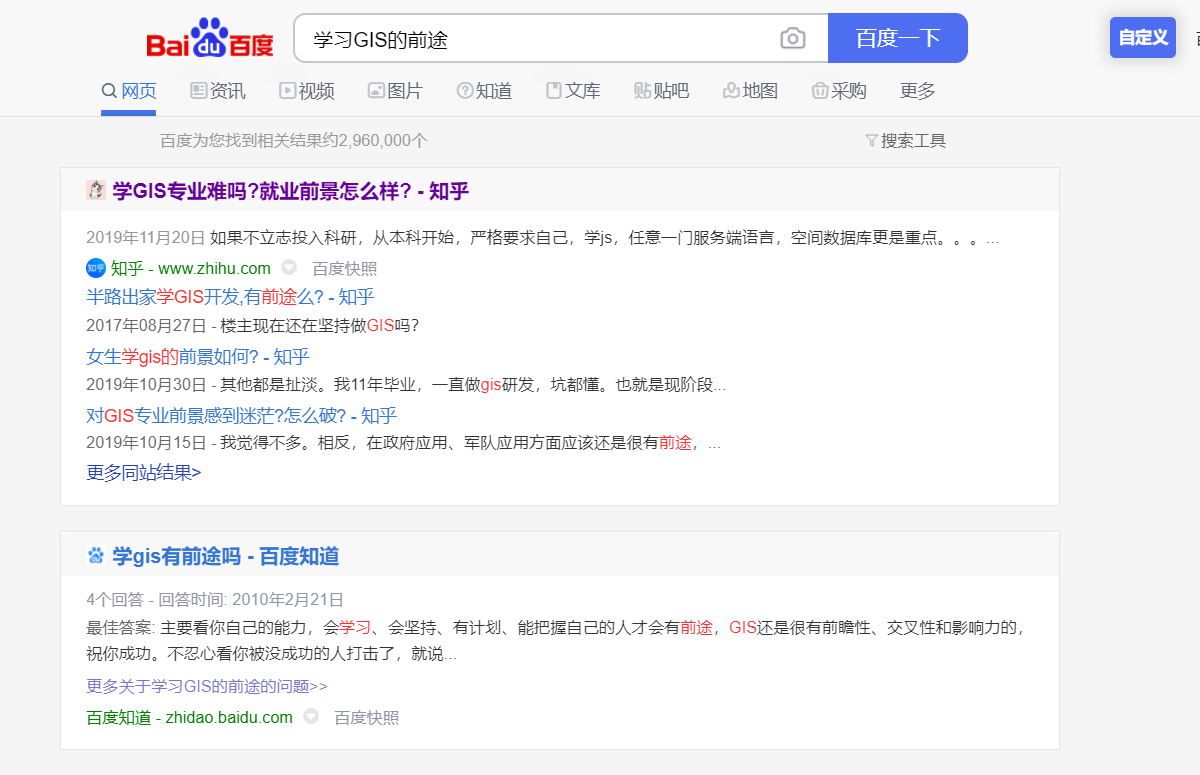The image size is (1200, 775).
Task: Expand dropdown arrow next to zhidao.baidu.com
Action: [310, 717]
